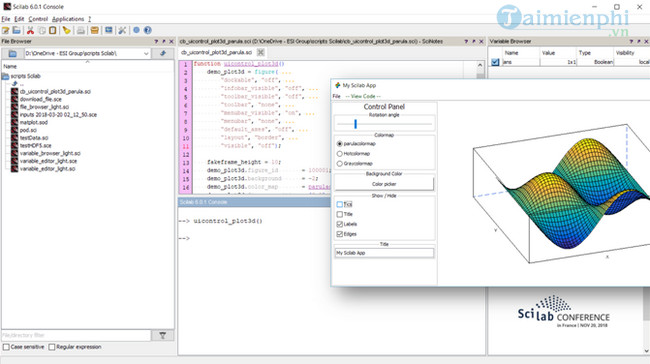Image resolution: width=650 pixels, height=364 pixels.
Task: Click the File Browser panel help icon
Action: [x=156, y=41]
